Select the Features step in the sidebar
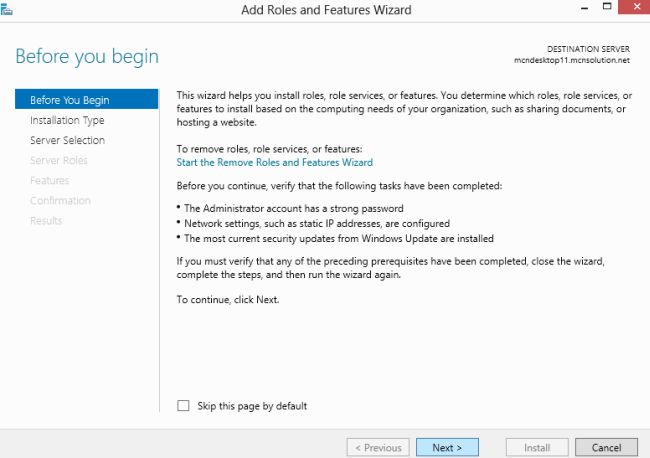Image resolution: width=650 pixels, height=458 pixels. pyautogui.click(x=50, y=180)
